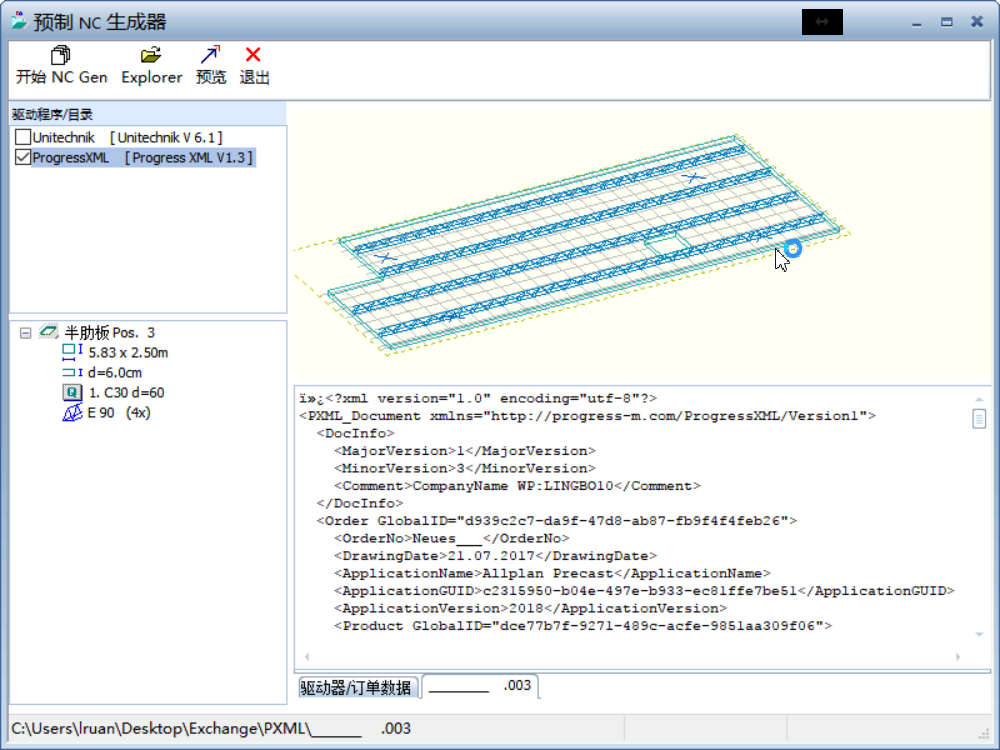Click the thickness icon beside d=6.0cm
Screen dimensions: 1000x750
[x=72, y=372]
